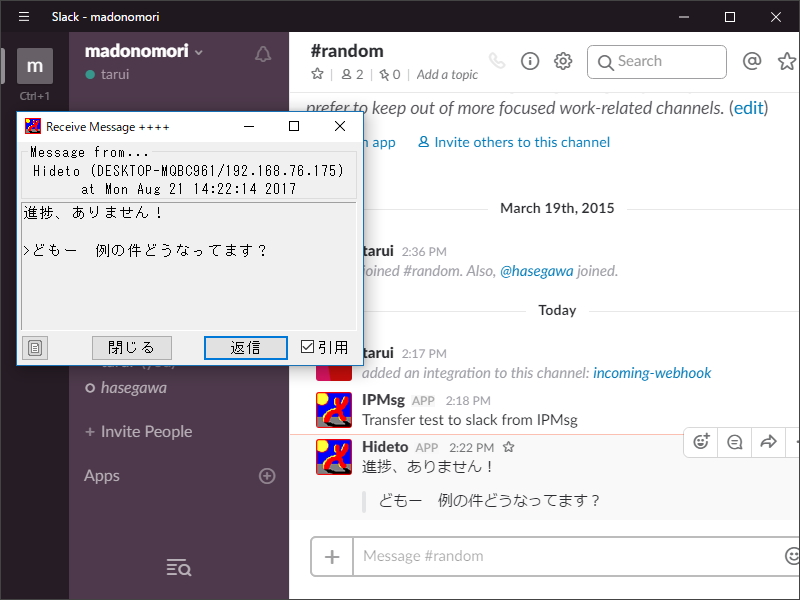Open channel details with the info icon
This screenshot has width=800, height=600.
529,61
